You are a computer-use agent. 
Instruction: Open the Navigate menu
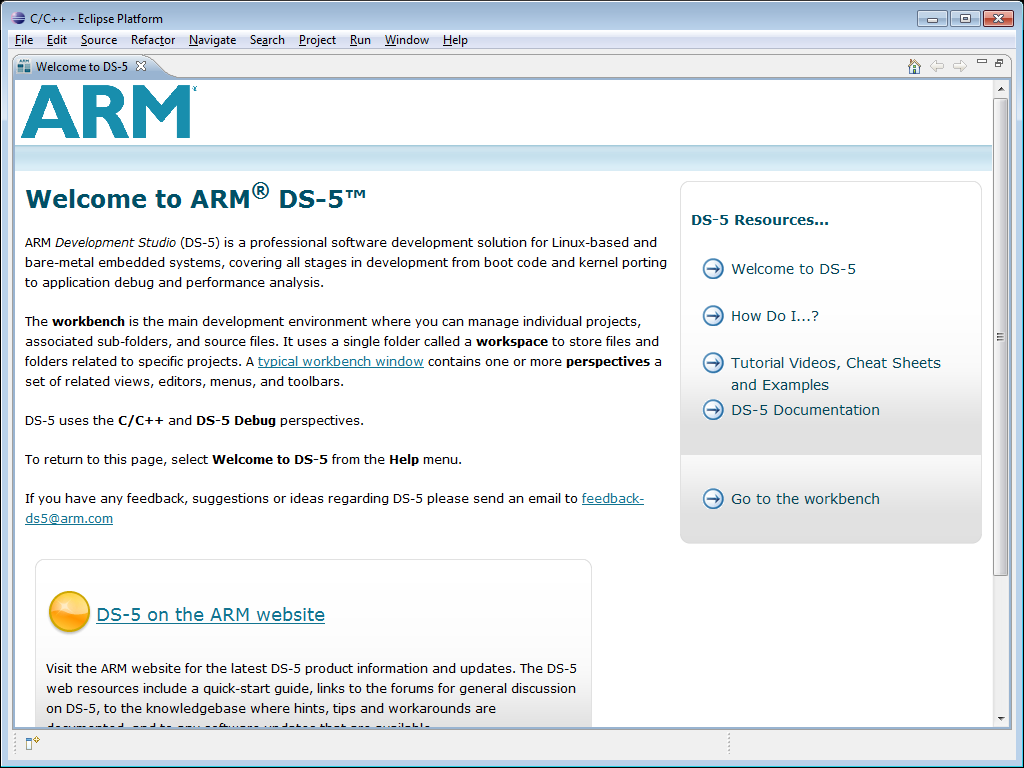212,40
